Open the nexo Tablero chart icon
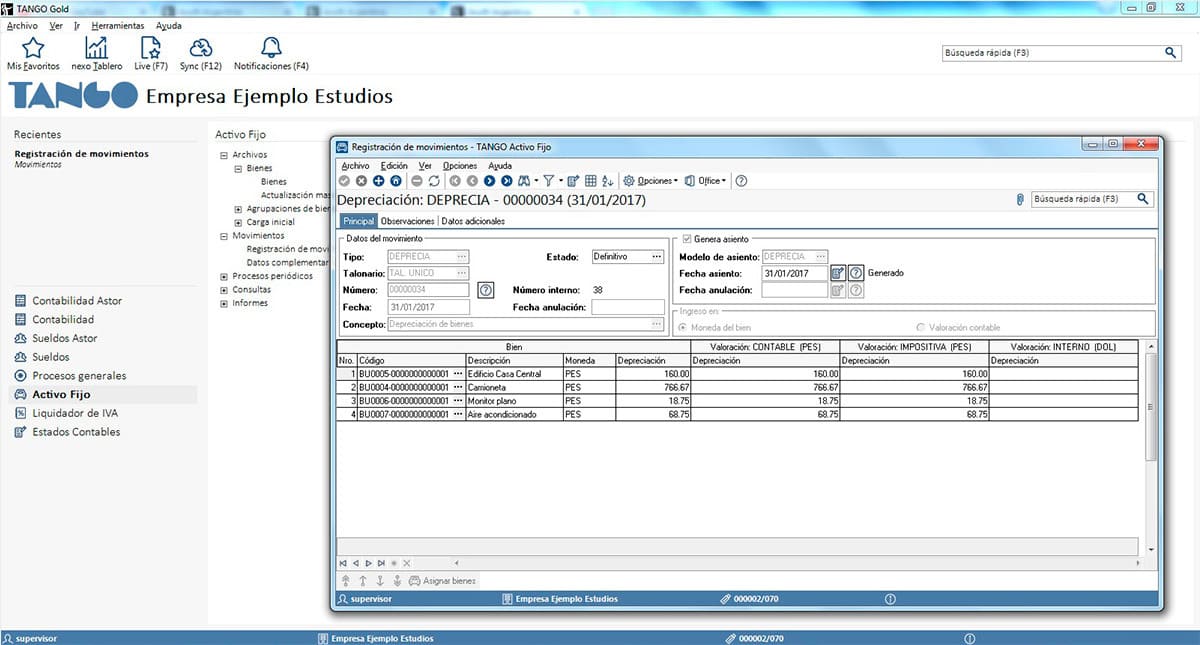 pyautogui.click(x=97, y=47)
